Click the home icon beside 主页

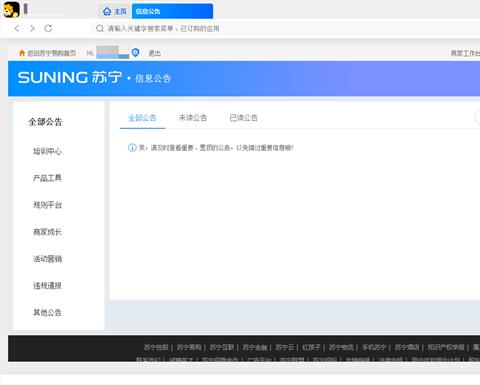pyautogui.click(x=107, y=11)
